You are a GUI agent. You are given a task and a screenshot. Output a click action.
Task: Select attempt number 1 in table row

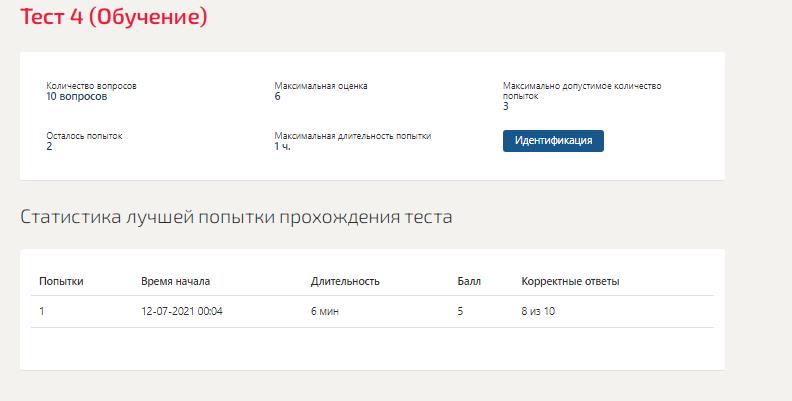tap(41, 311)
